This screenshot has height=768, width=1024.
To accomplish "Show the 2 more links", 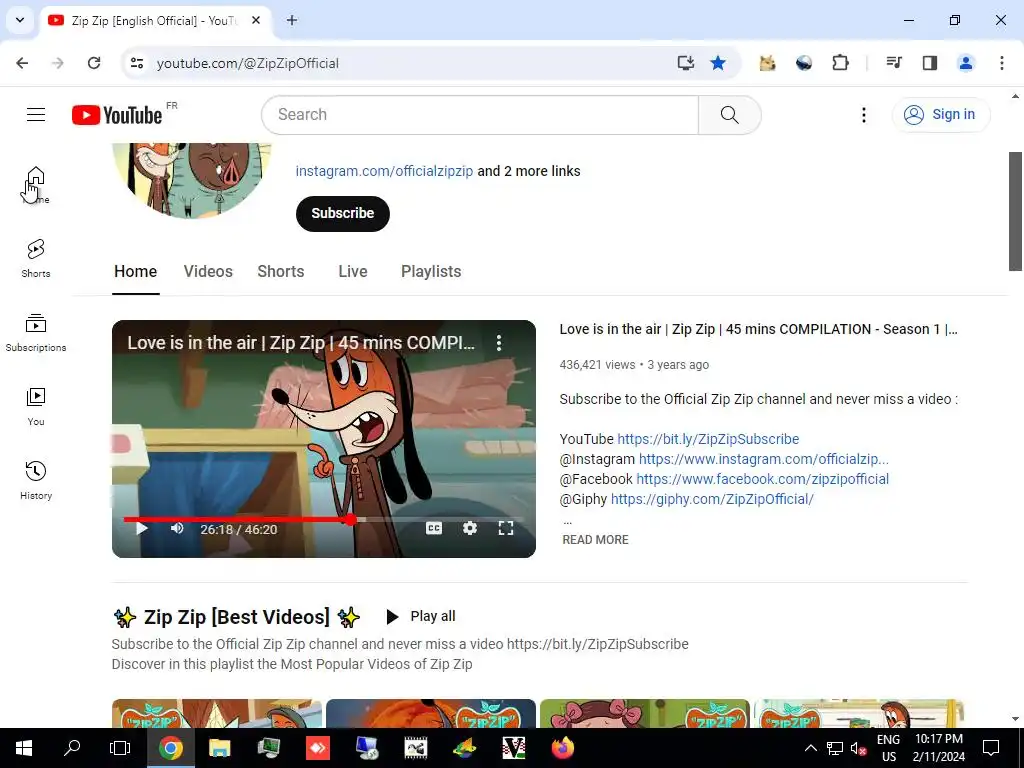I will coord(529,171).
